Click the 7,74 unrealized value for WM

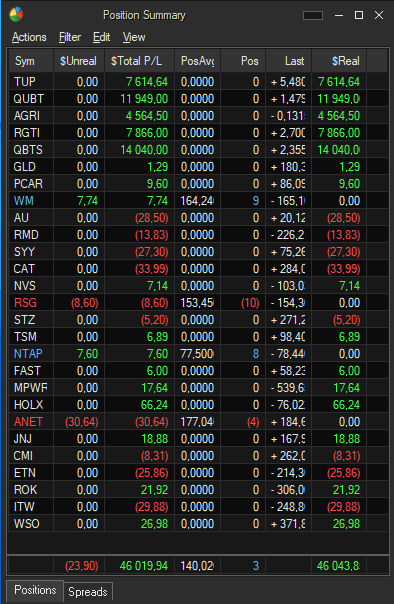(87, 201)
